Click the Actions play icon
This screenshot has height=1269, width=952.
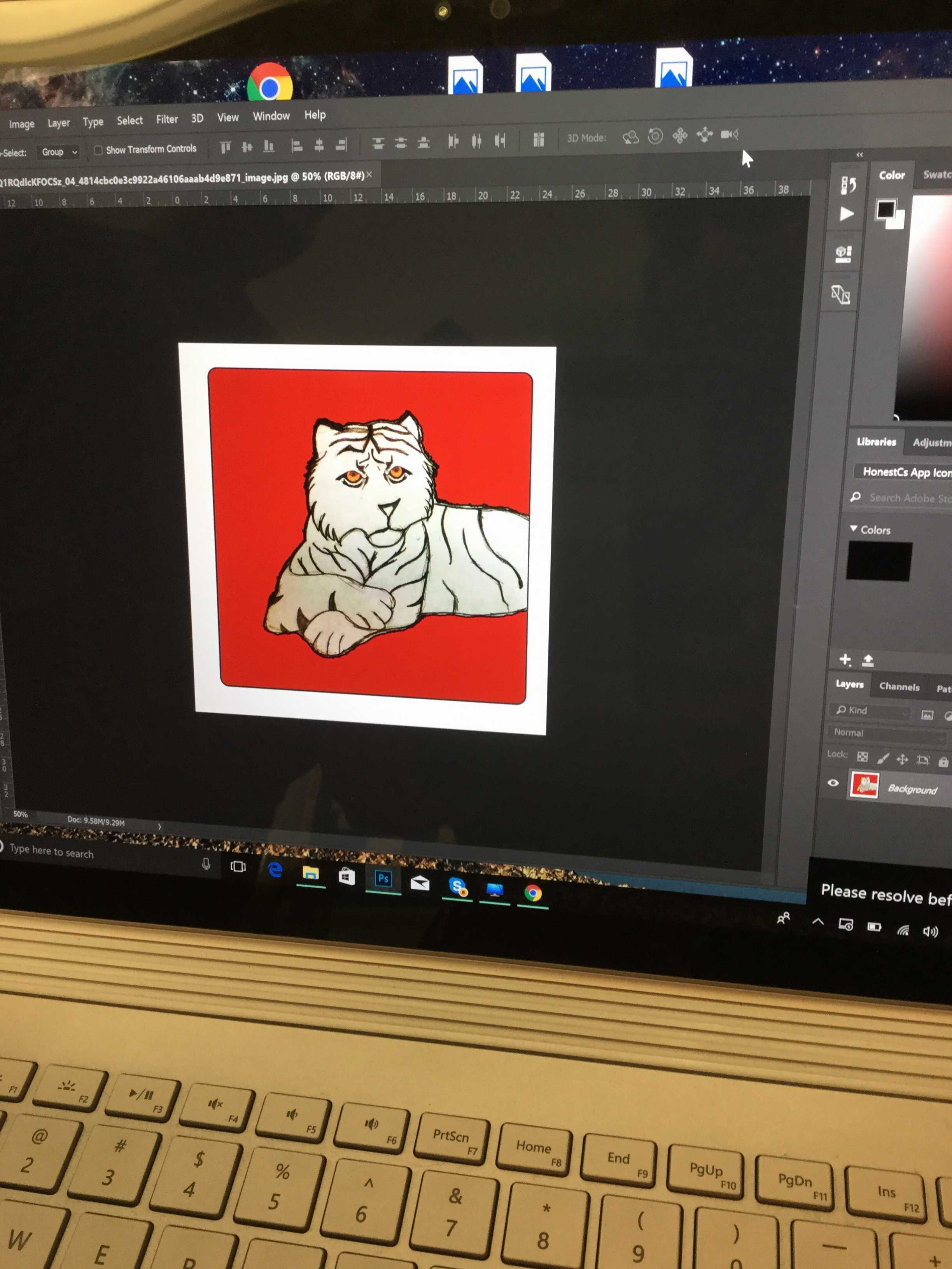click(x=847, y=214)
